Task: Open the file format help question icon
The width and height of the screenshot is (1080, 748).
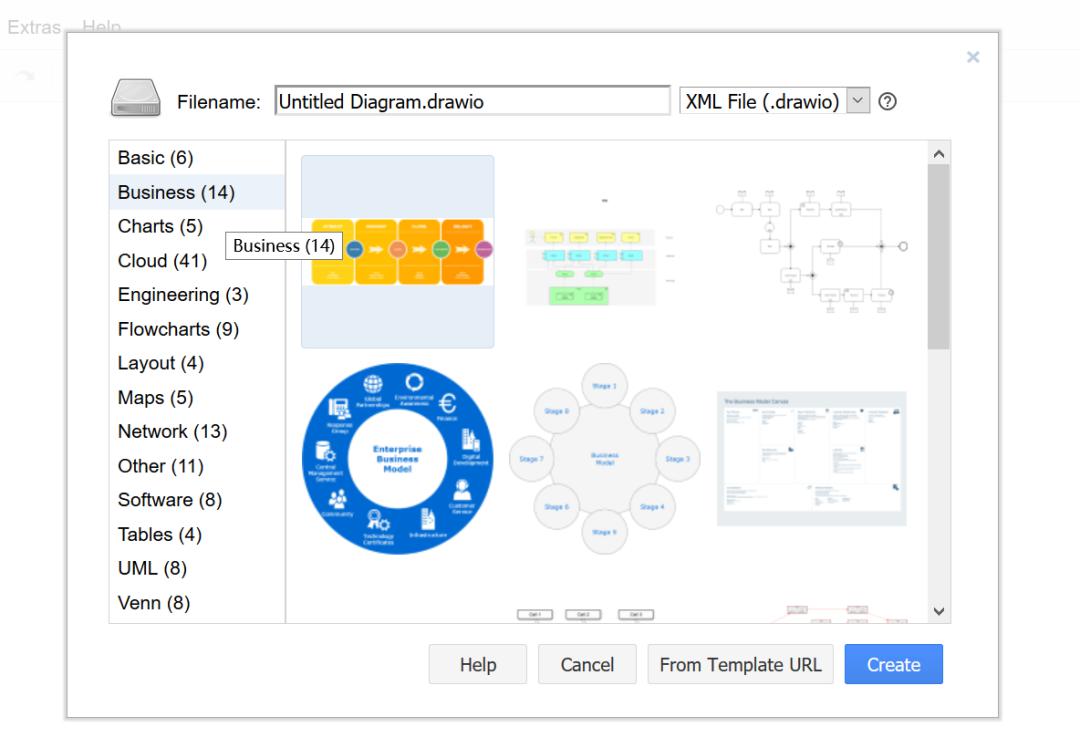Action: pyautogui.click(x=888, y=102)
